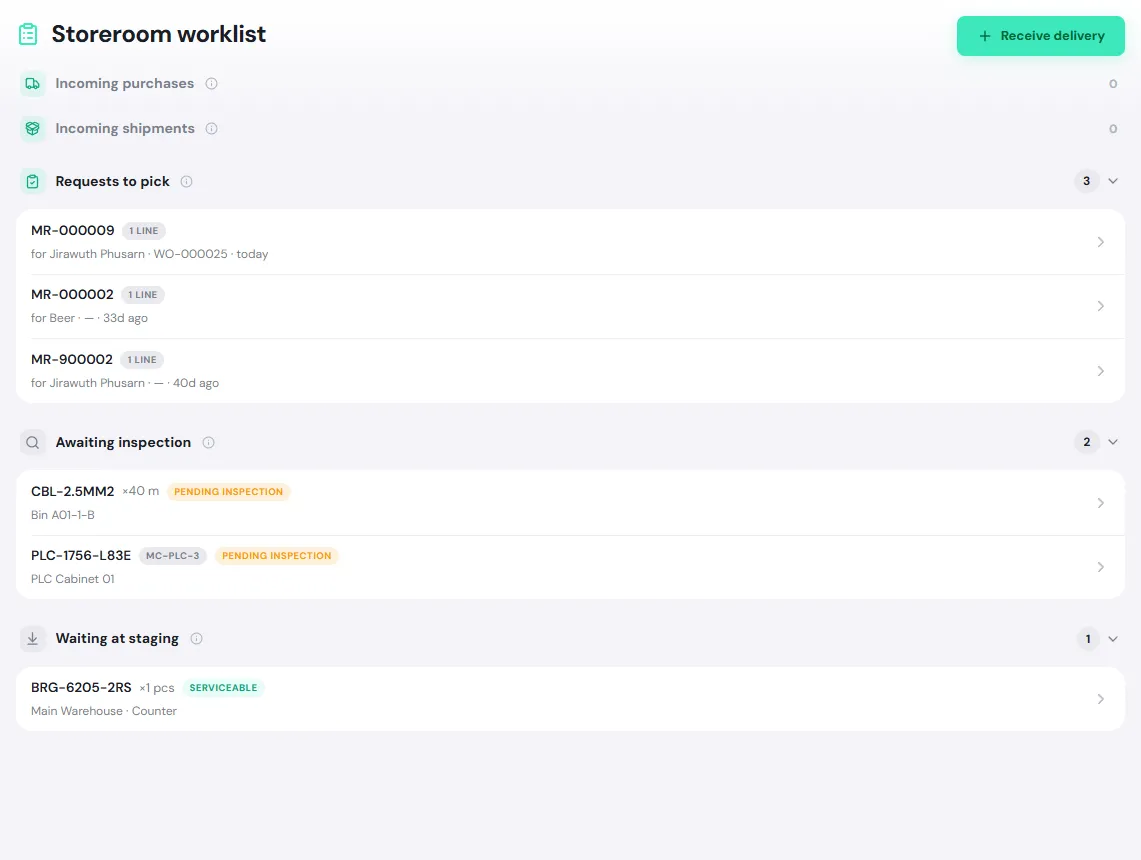
Task: Click the Receive delivery button
Action: point(1041,36)
